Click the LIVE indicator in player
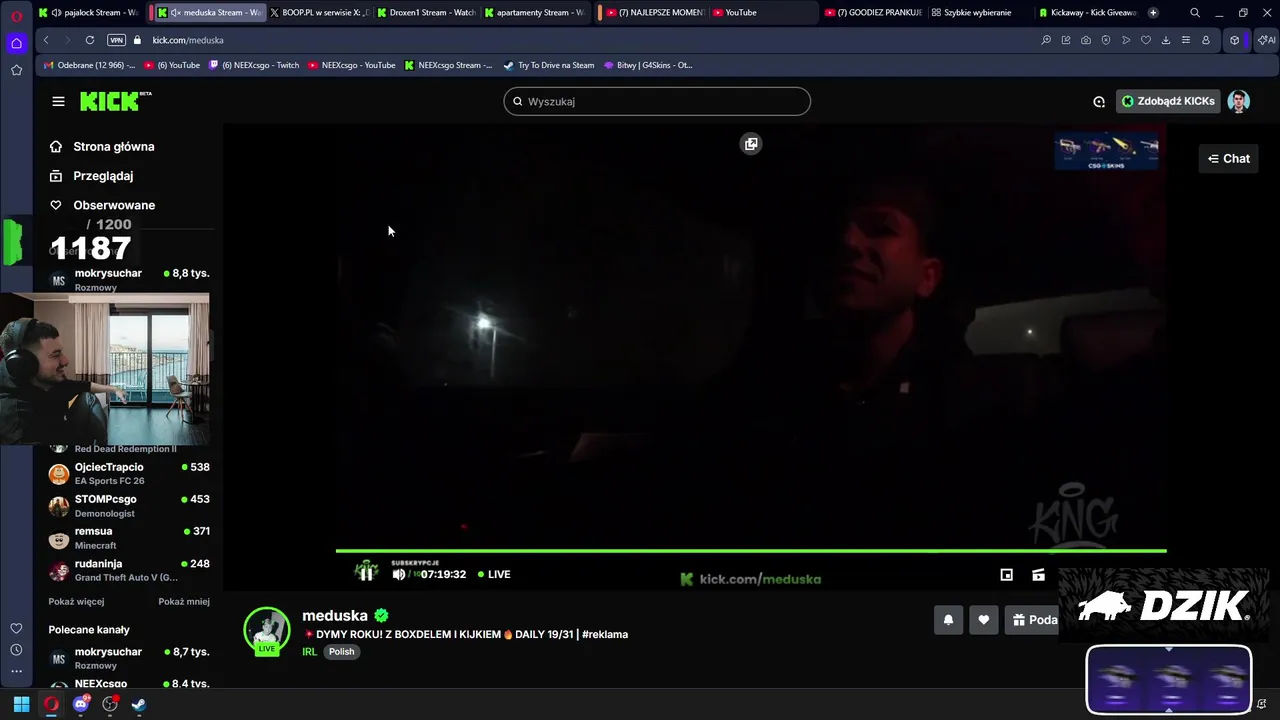The width and height of the screenshot is (1280, 720). pyautogui.click(x=494, y=574)
